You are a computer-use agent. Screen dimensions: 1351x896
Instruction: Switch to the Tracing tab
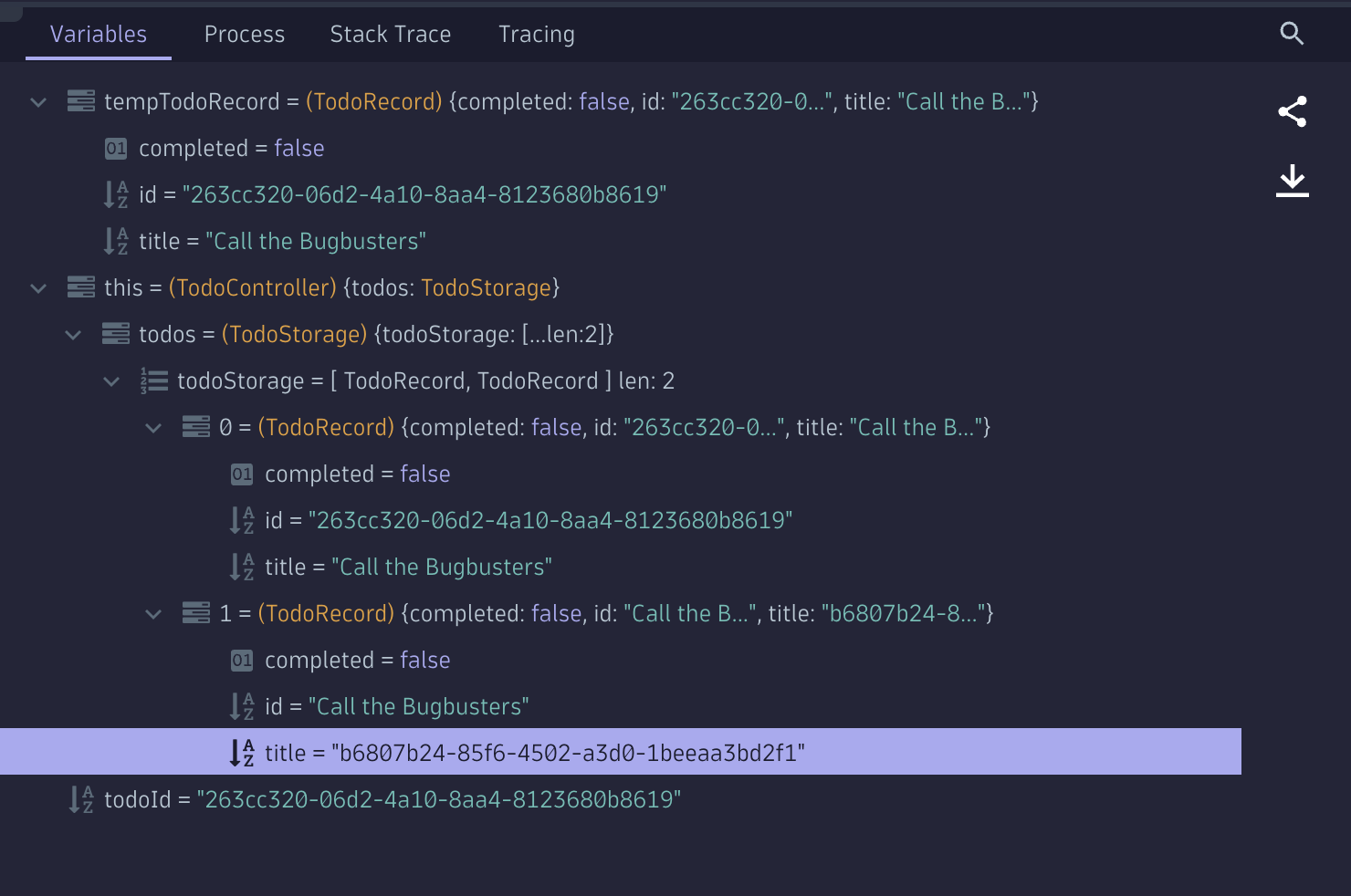pyautogui.click(x=537, y=35)
